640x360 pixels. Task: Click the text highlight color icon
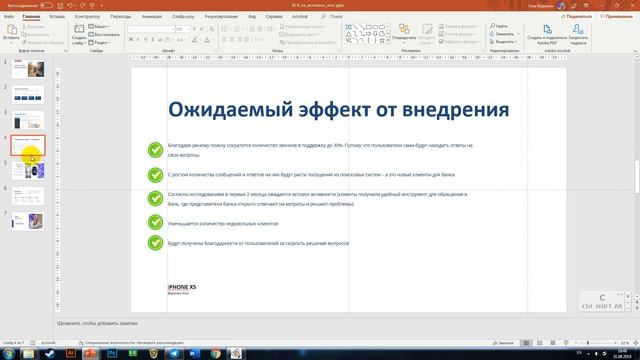click(195, 40)
